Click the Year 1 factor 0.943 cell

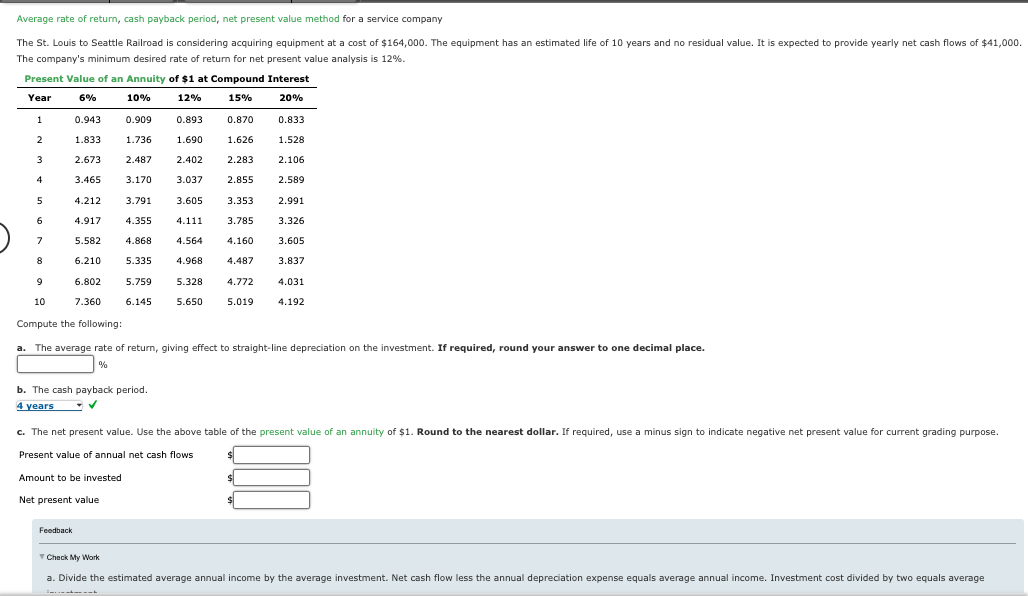(89, 119)
